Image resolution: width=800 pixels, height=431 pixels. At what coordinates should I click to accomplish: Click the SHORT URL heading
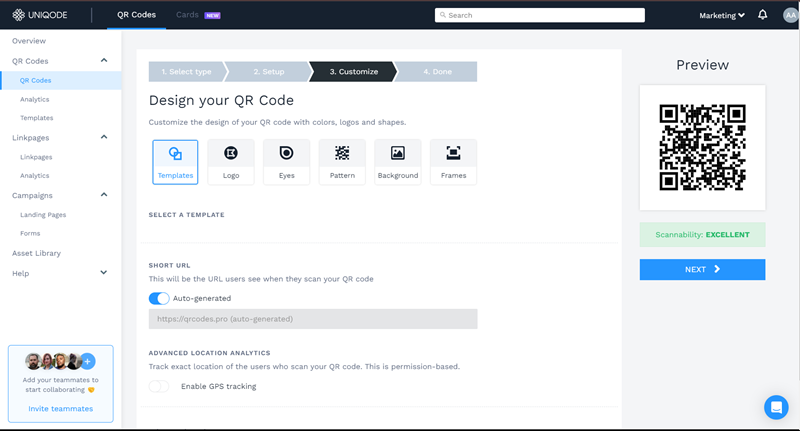(169, 265)
